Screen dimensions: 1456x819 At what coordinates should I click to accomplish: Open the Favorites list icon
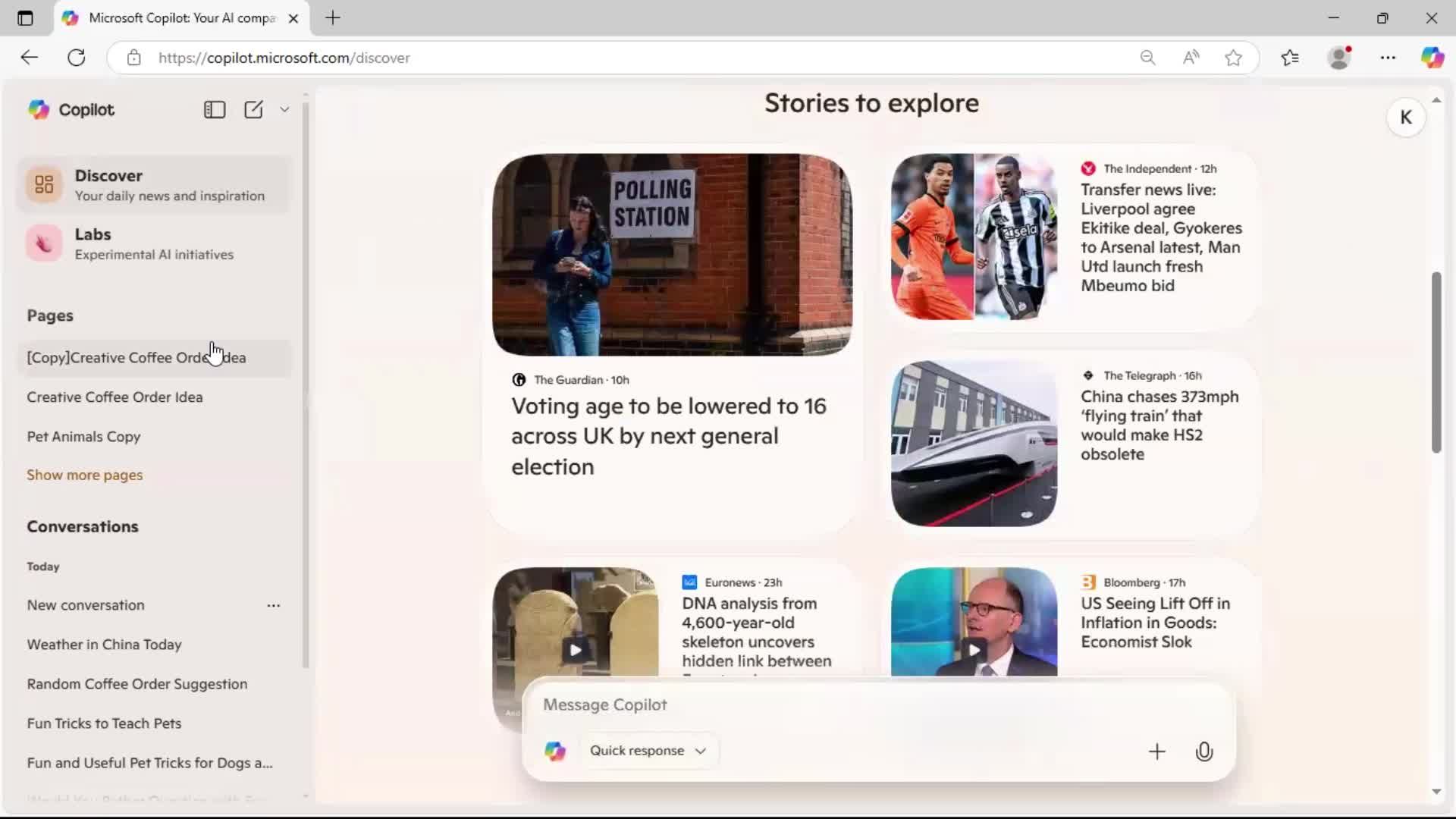[x=1290, y=58]
